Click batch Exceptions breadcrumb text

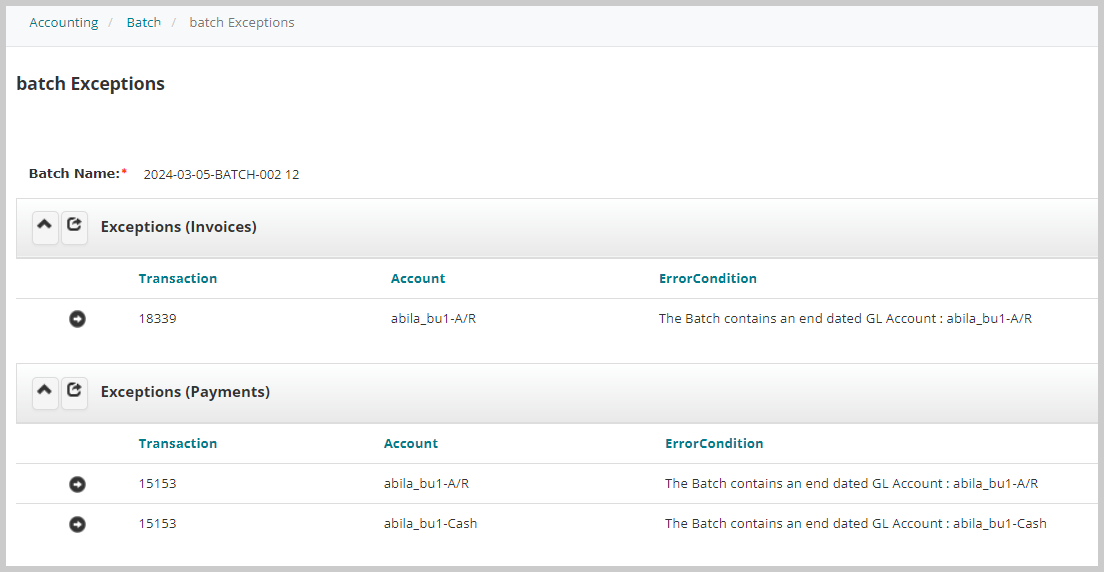(242, 23)
